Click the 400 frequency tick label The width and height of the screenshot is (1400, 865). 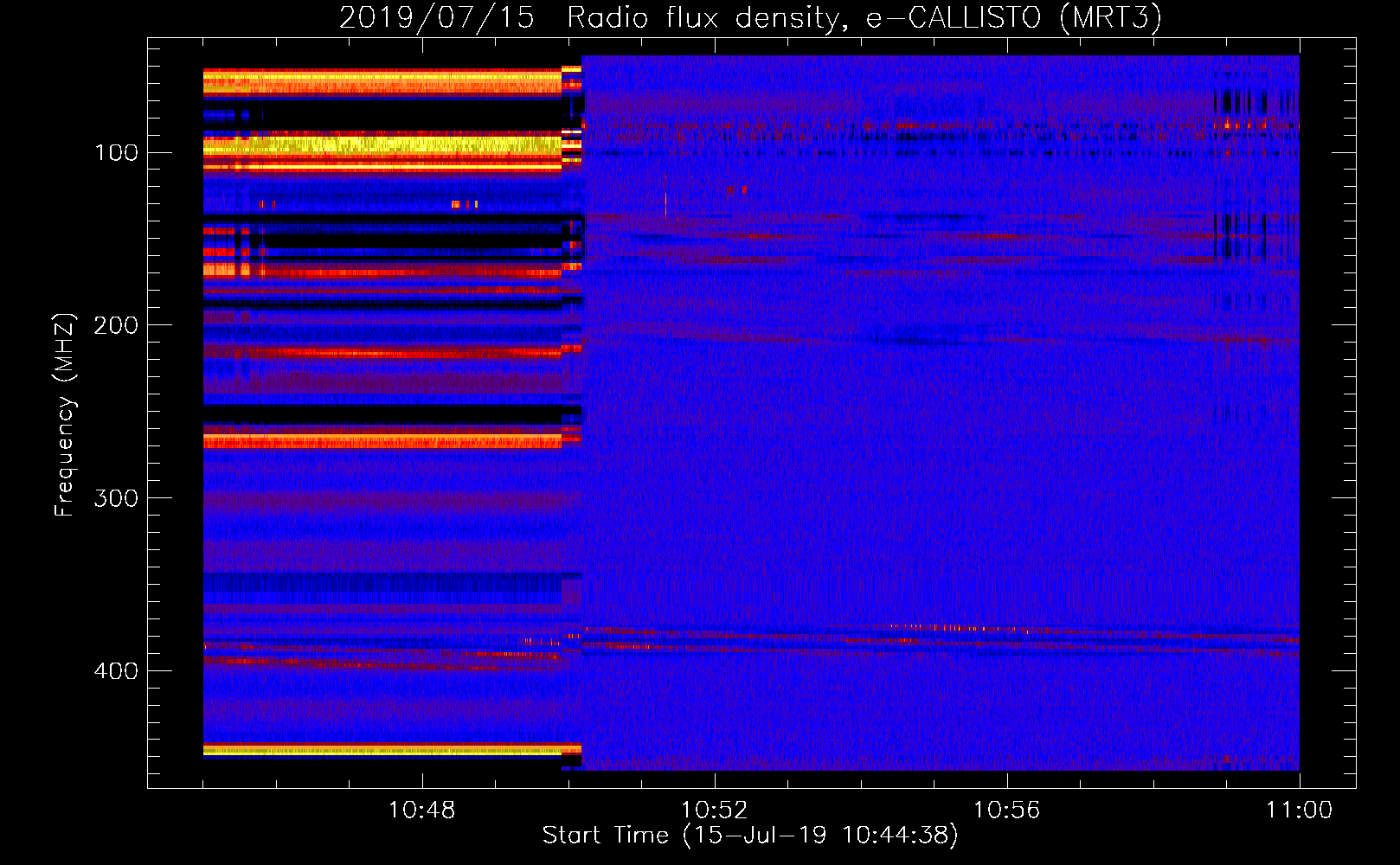click(x=116, y=671)
